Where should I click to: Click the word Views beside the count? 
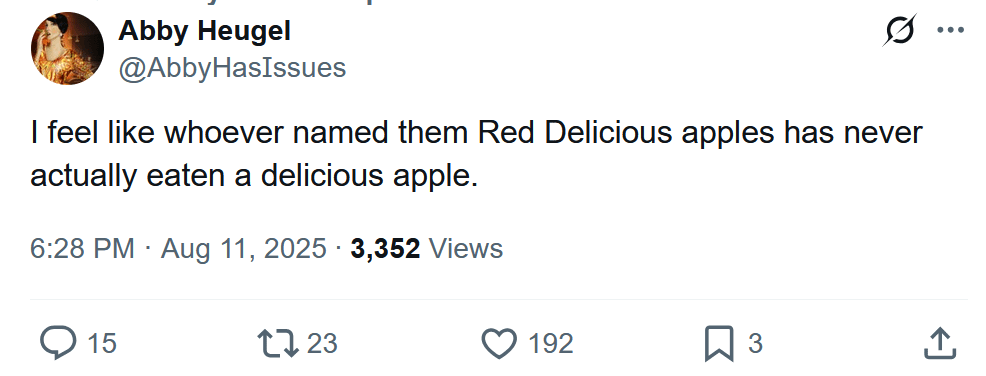tap(466, 248)
